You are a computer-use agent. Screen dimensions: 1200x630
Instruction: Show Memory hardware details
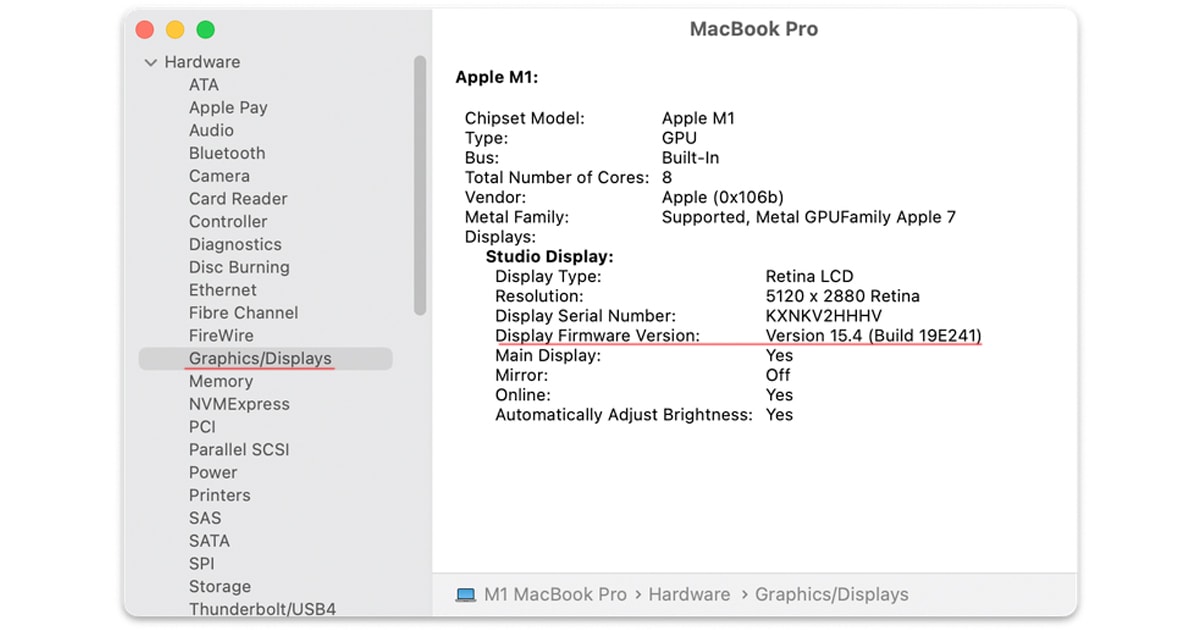point(221,382)
